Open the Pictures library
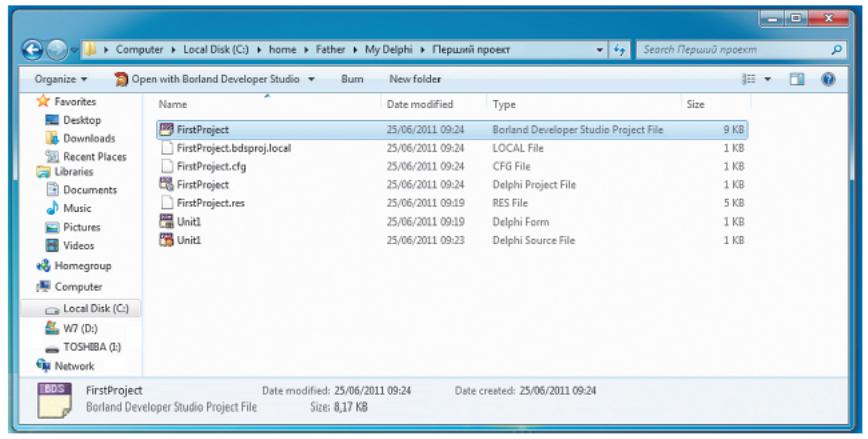 tap(82, 228)
